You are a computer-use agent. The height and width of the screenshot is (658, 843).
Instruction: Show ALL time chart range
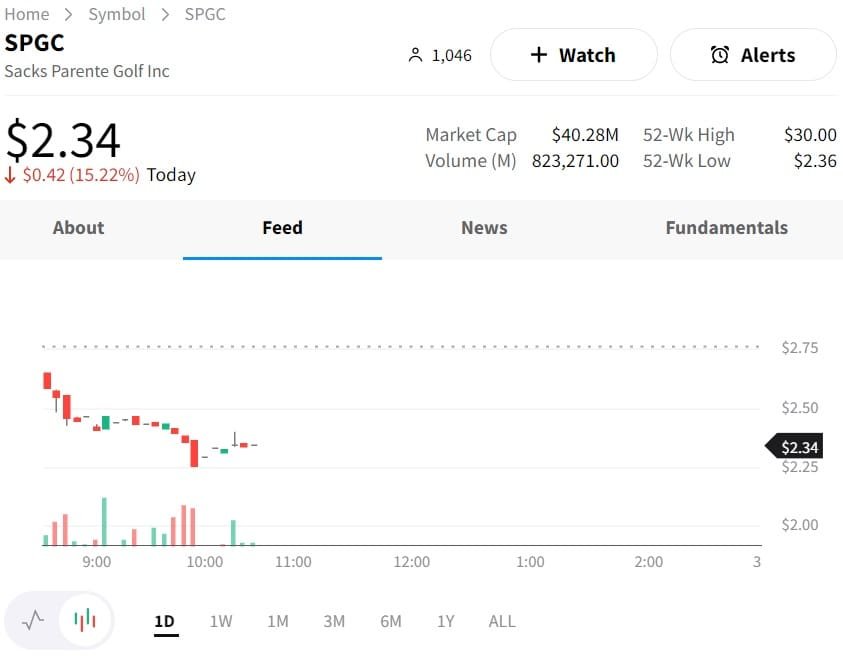click(502, 621)
